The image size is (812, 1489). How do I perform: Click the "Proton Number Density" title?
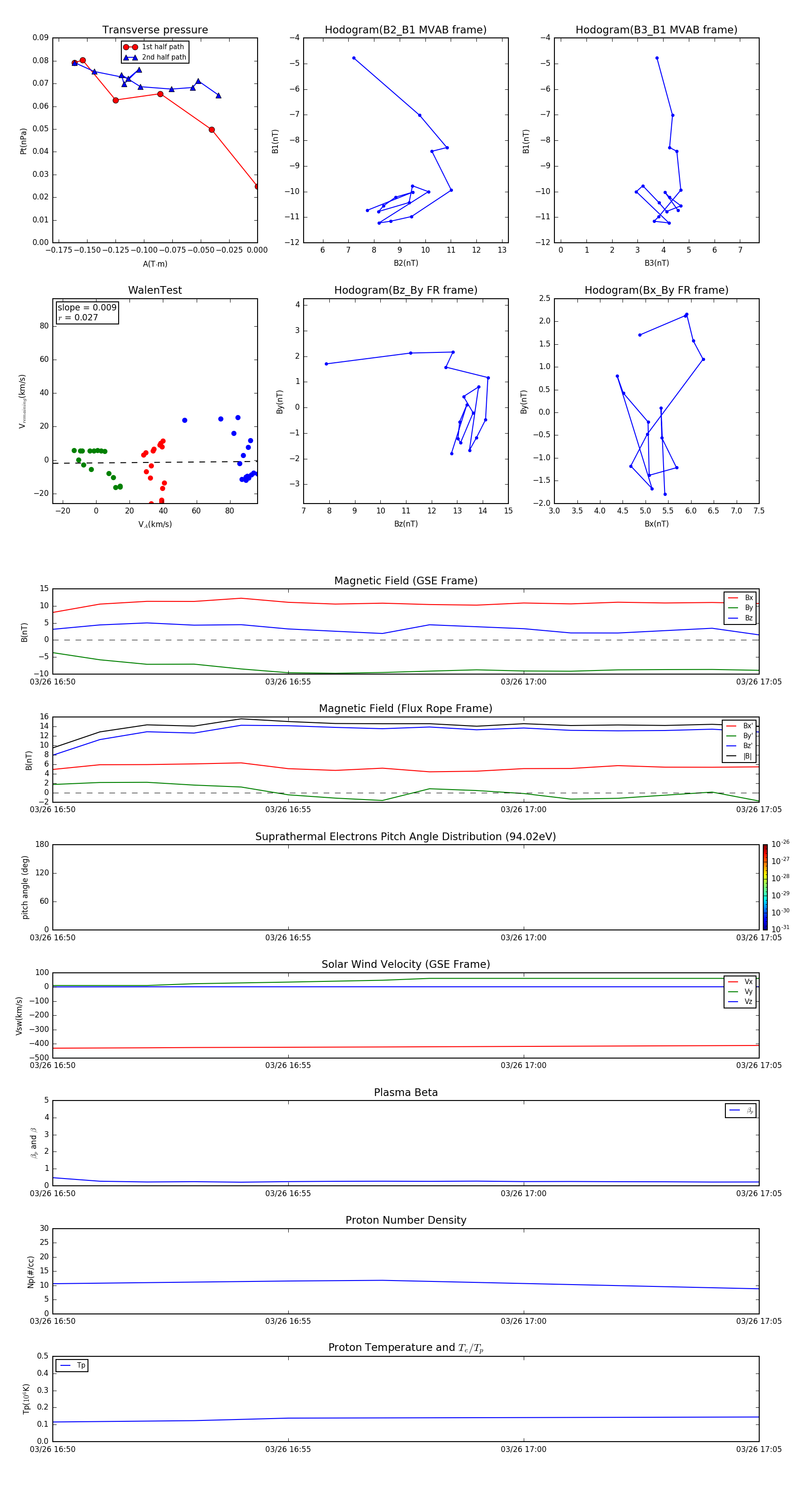406,1220
